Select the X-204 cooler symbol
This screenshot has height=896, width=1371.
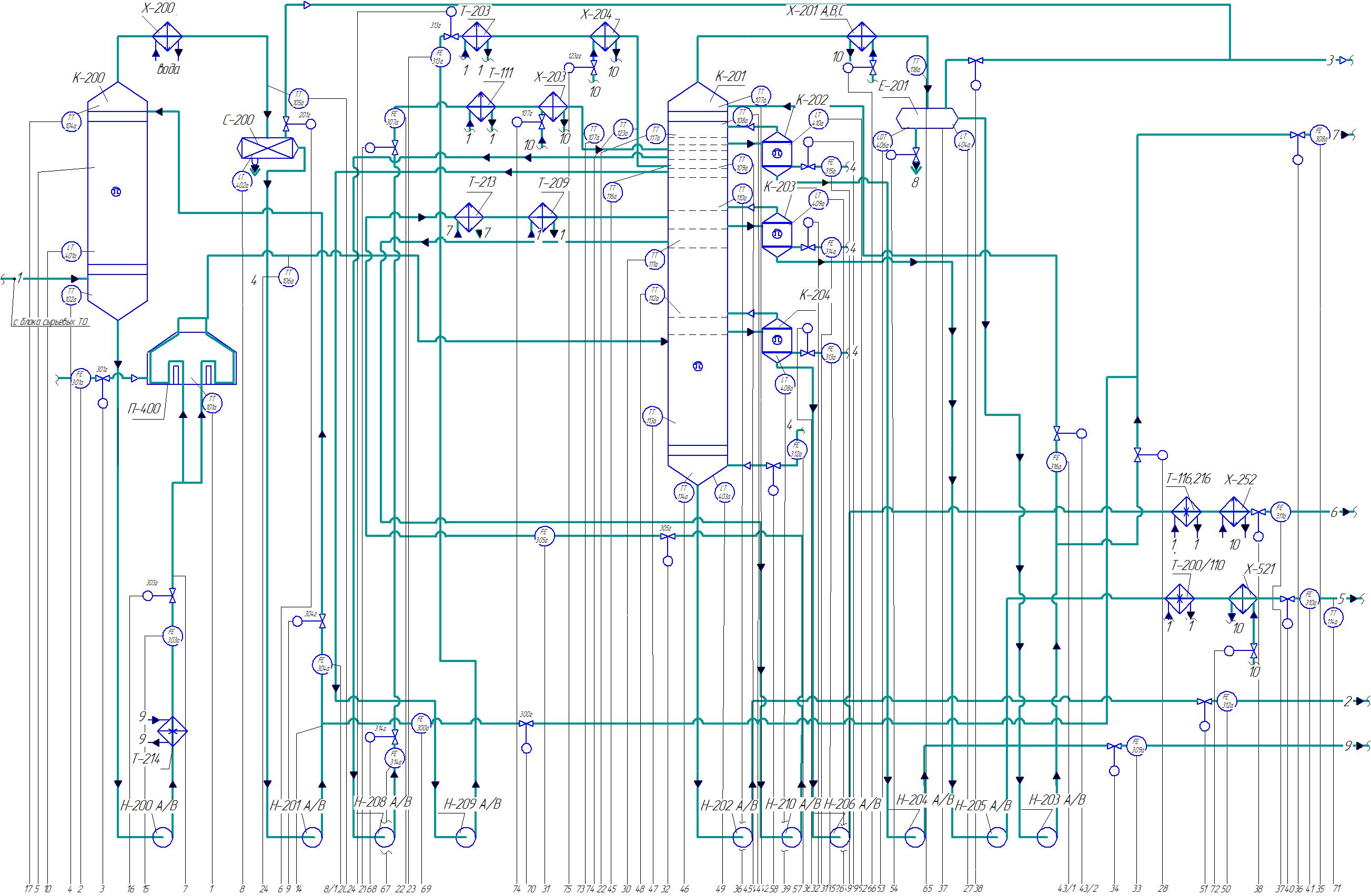click(605, 36)
